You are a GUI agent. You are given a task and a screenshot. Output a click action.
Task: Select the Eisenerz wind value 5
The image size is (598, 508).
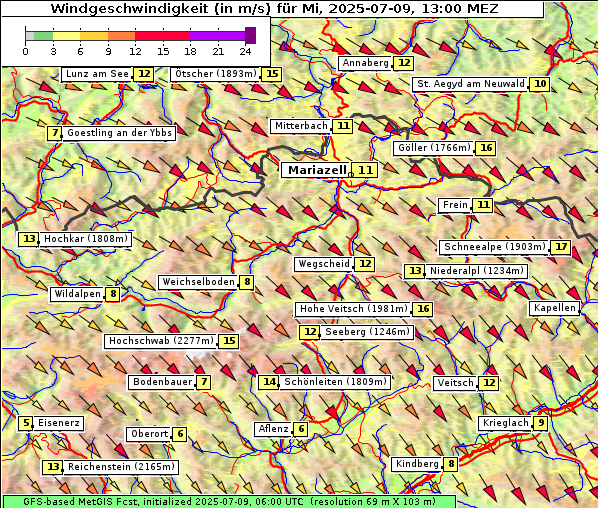(26, 423)
